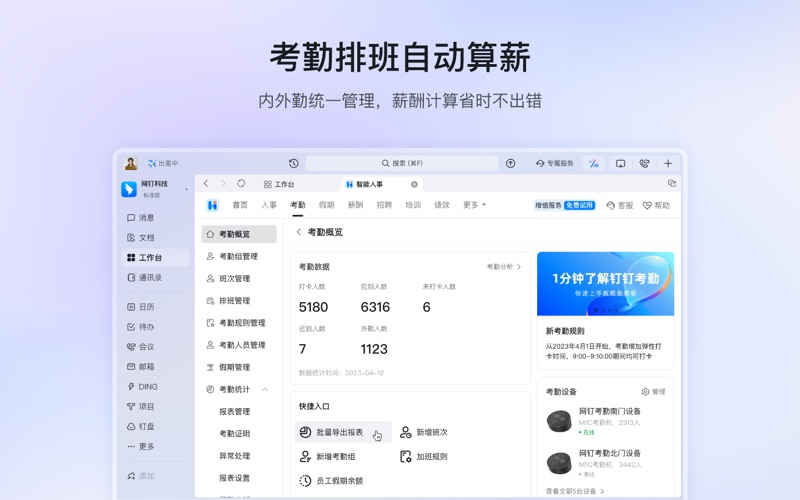Viewport: 800px width, 500px height.
Task: Click the blue AI slash icon
Action: [593, 163]
